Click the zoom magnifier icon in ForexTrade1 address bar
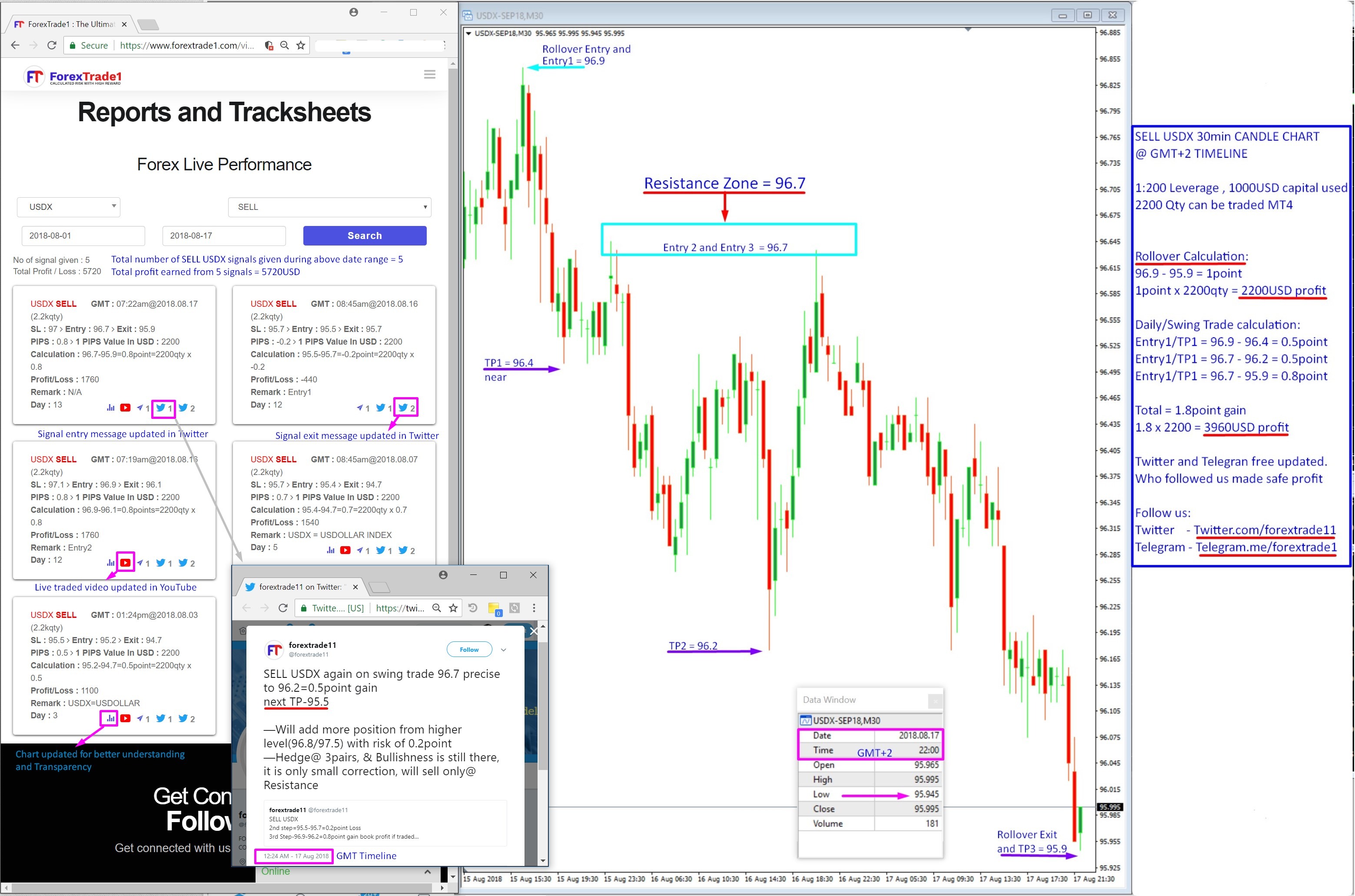The height and width of the screenshot is (896, 1355). click(x=285, y=45)
